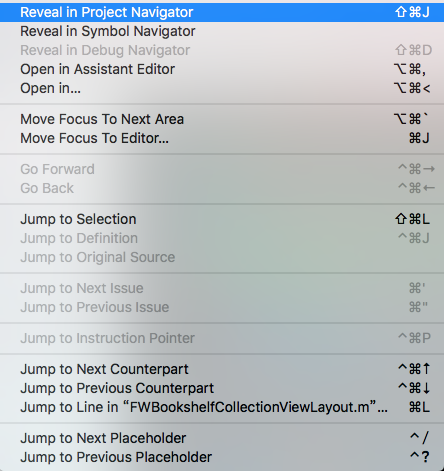Select Jump to Previous Counterpart
The width and height of the screenshot is (444, 471).
222,388
